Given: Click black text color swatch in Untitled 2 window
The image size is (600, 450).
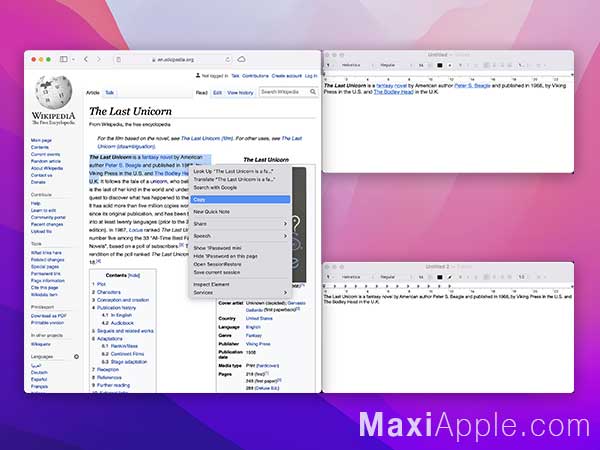Looking at the screenshot, I should point(440,277).
